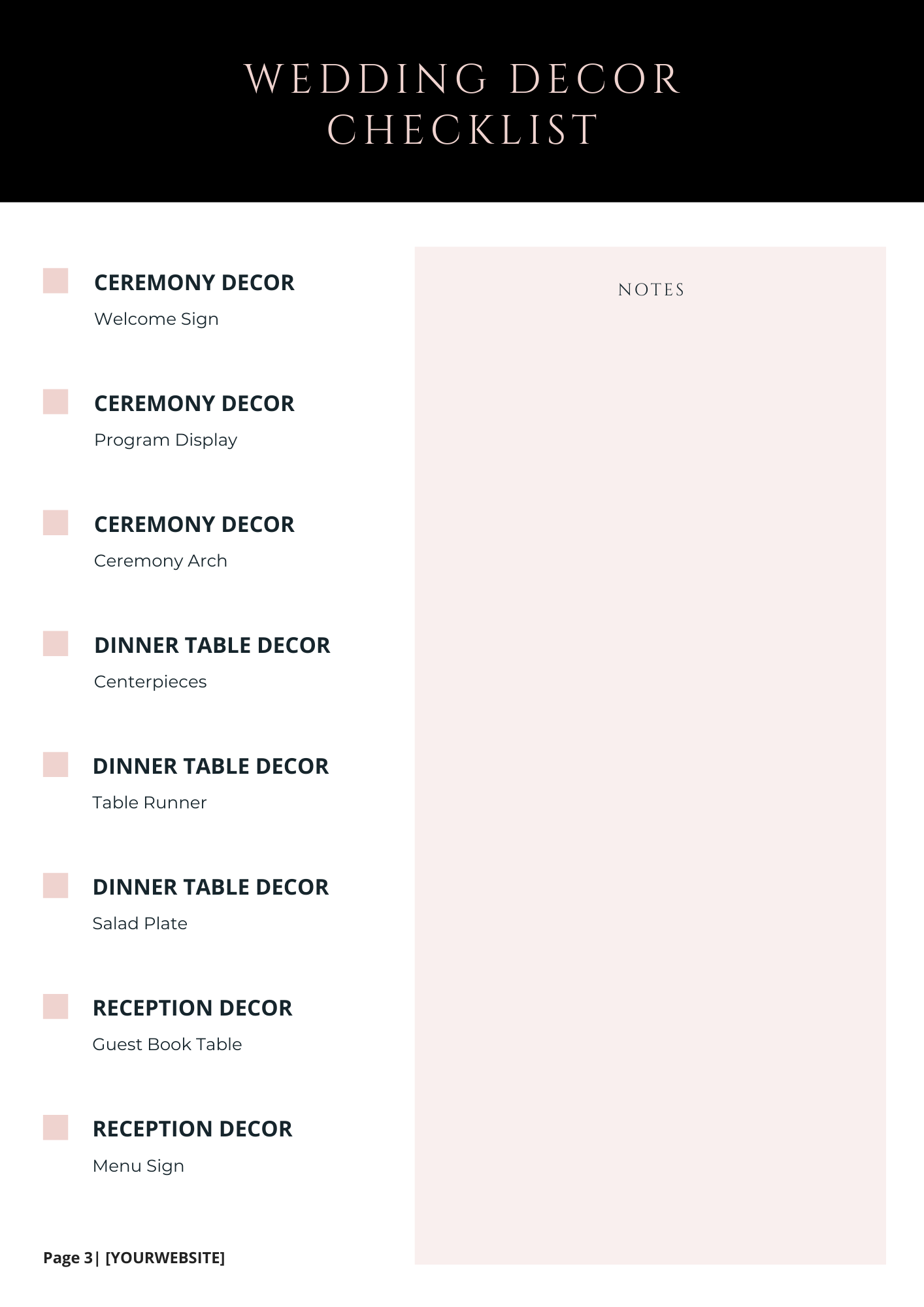Select the Program Display text
Image resolution: width=924 pixels, height=1307 pixels.
(x=165, y=440)
